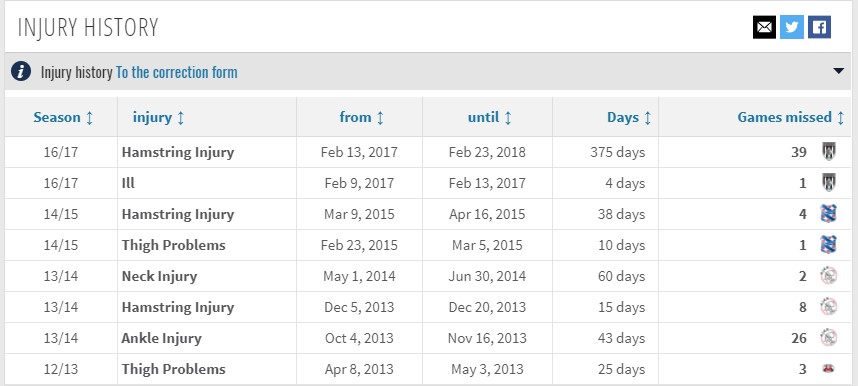Open club crest in Mar 9, 2015 row
The width and height of the screenshot is (858, 386).
click(x=828, y=214)
